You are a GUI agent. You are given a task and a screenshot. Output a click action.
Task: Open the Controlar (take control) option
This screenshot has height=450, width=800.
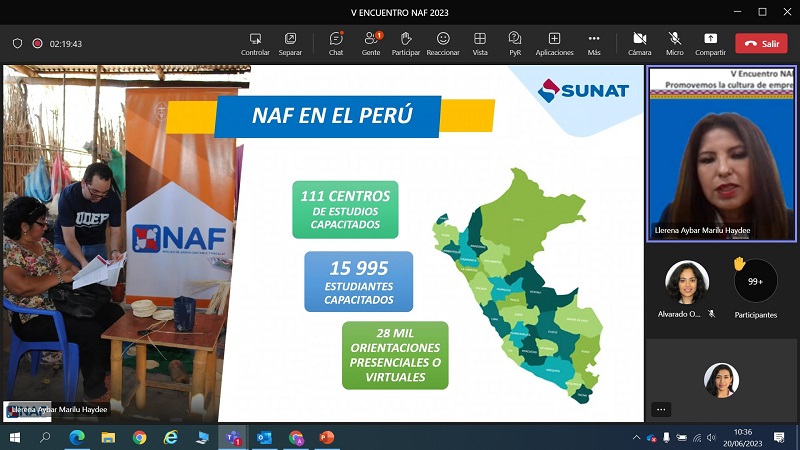tap(255, 44)
